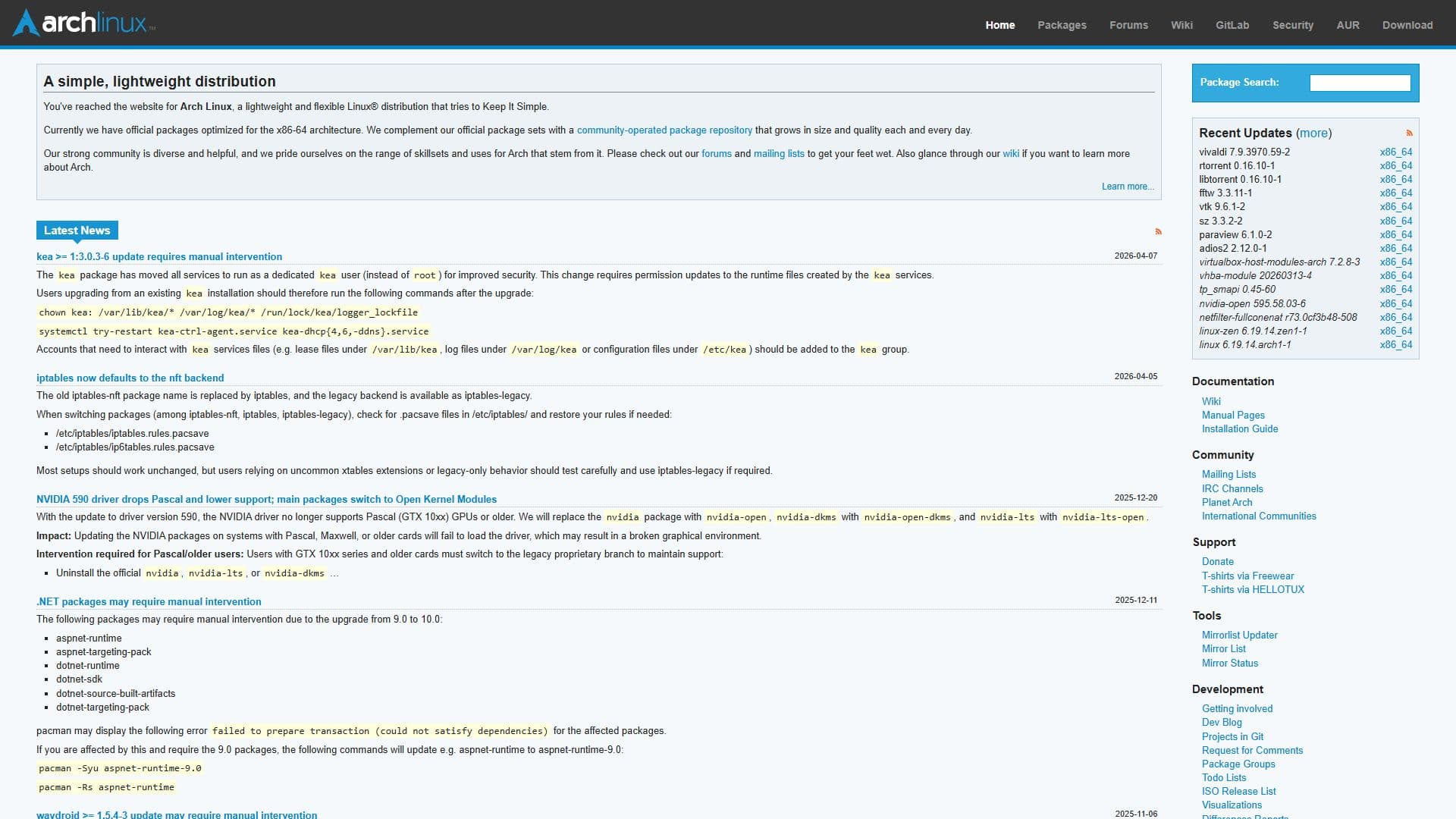Open the netfilter-fullconenat package entry
The image size is (1456, 819).
[1278, 318]
